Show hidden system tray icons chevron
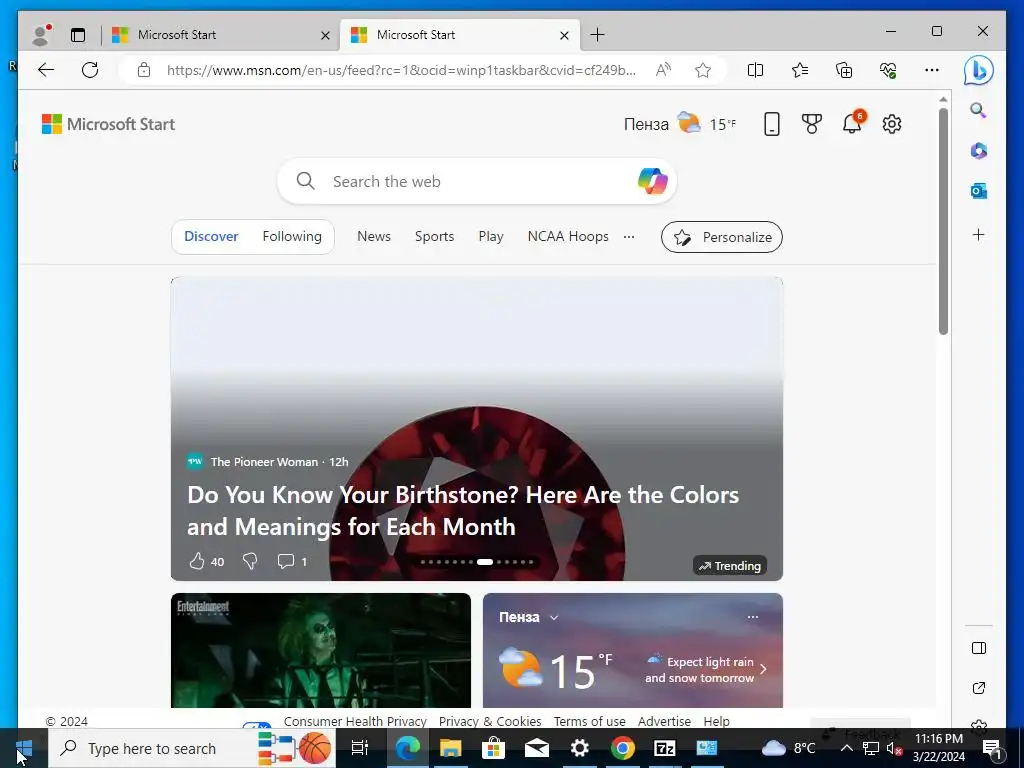Image resolution: width=1024 pixels, height=768 pixels. pos(846,748)
